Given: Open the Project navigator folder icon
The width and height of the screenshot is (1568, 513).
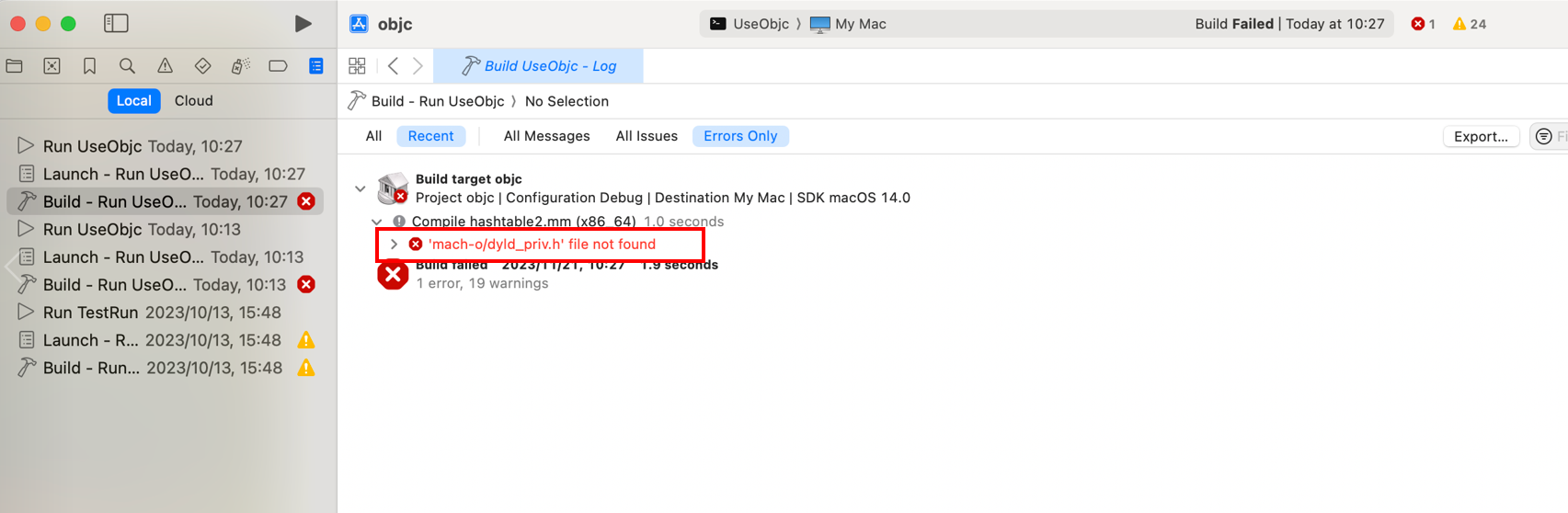Looking at the screenshot, I should [x=15, y=65].
